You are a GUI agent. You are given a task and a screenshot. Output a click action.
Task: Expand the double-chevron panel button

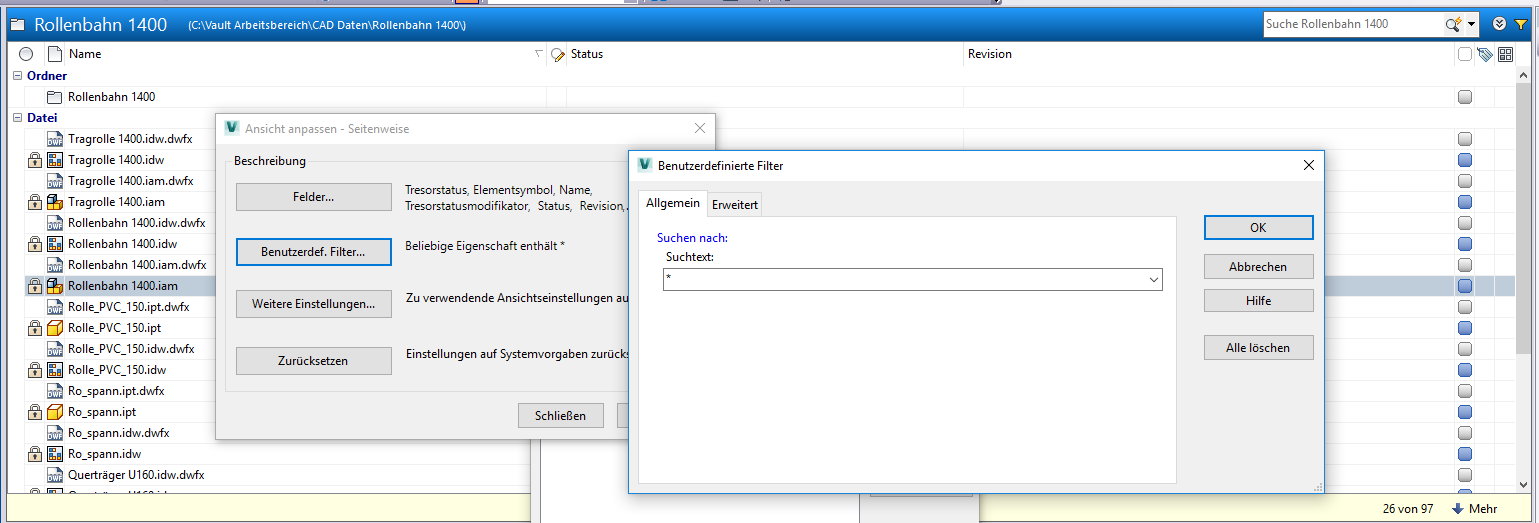(x=1499, y=24)
